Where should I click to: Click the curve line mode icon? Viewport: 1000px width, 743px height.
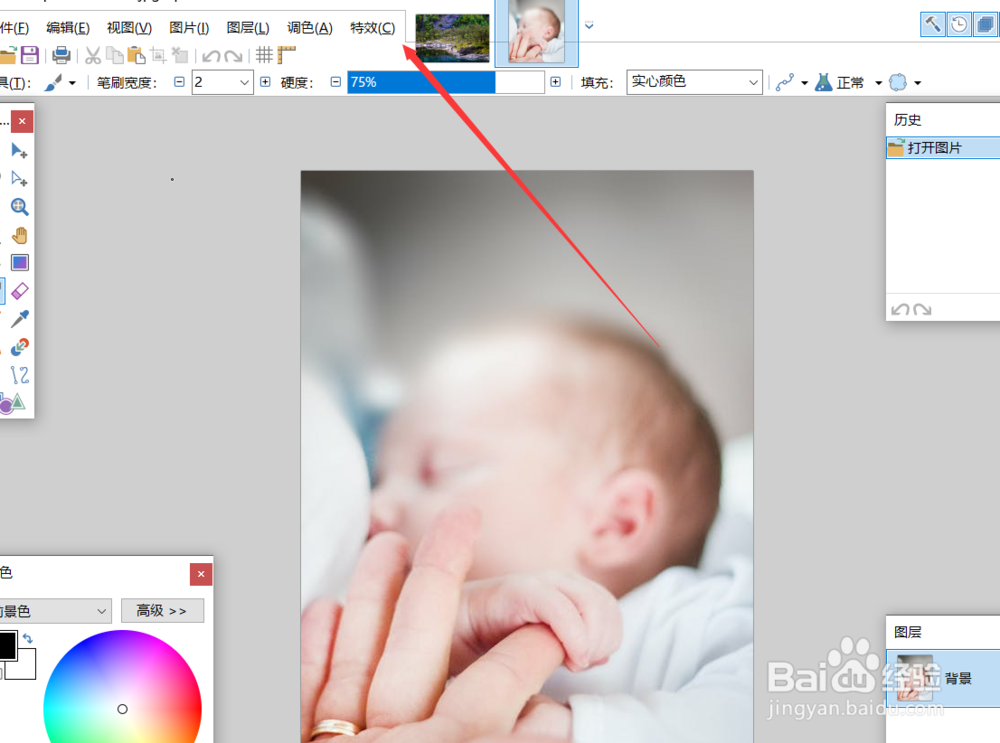(784, 82)
